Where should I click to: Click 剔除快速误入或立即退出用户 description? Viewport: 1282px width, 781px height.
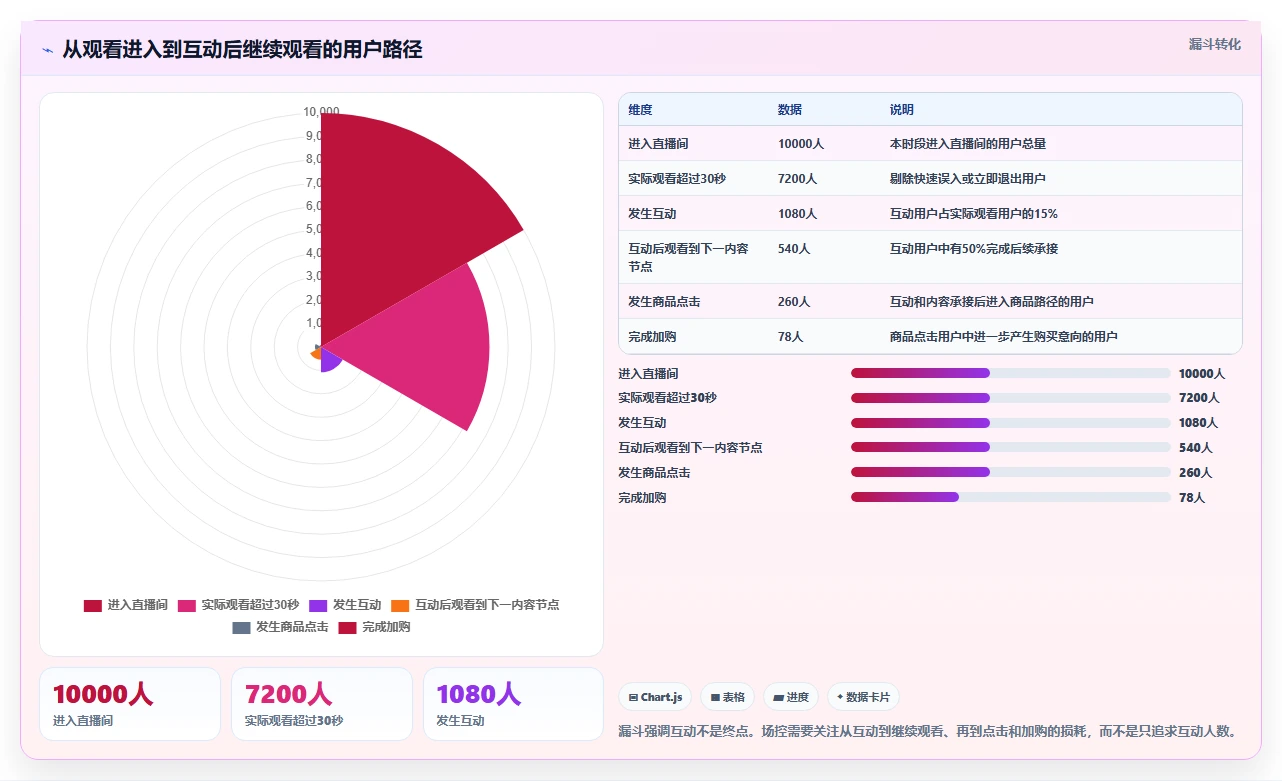tap(968, 179)
